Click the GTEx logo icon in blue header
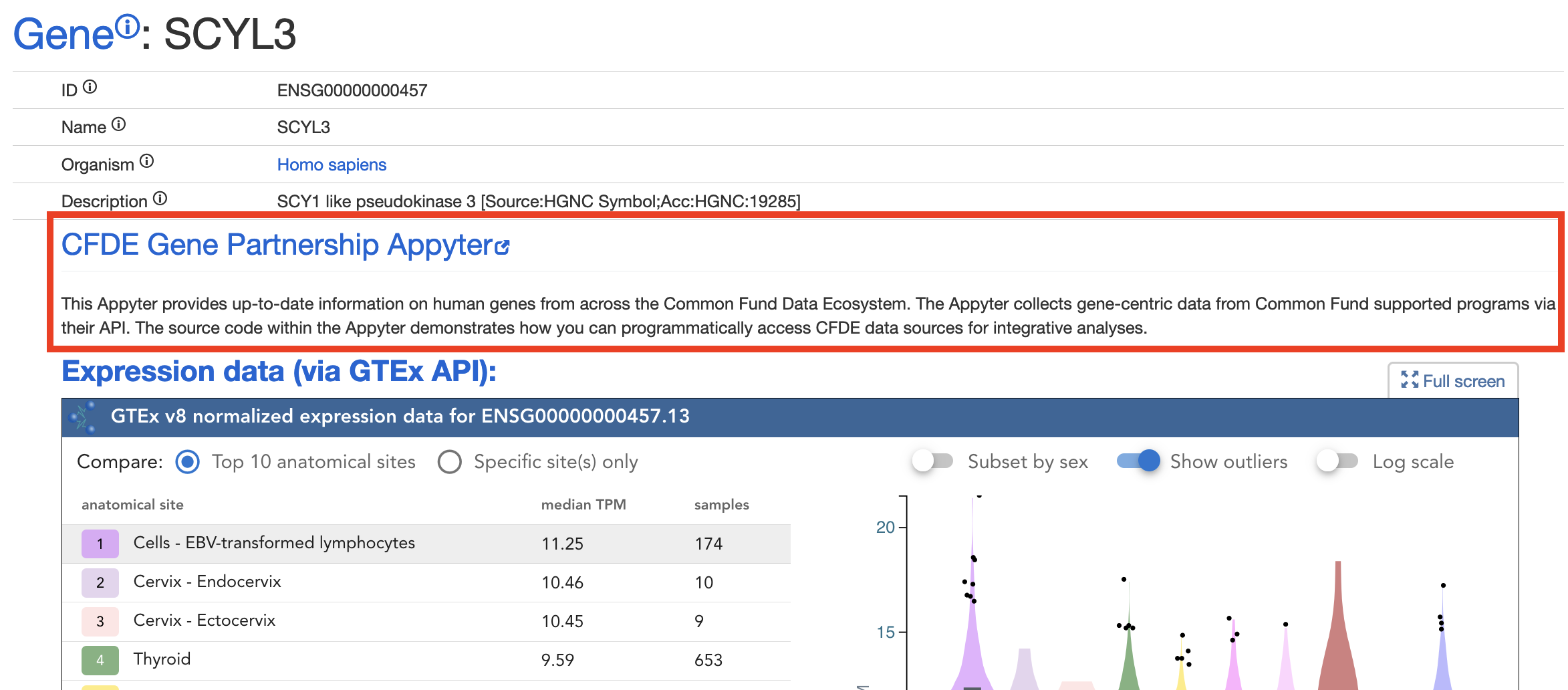The height and width of the screenshot is (690, 1568). click(x=84, y=417)
